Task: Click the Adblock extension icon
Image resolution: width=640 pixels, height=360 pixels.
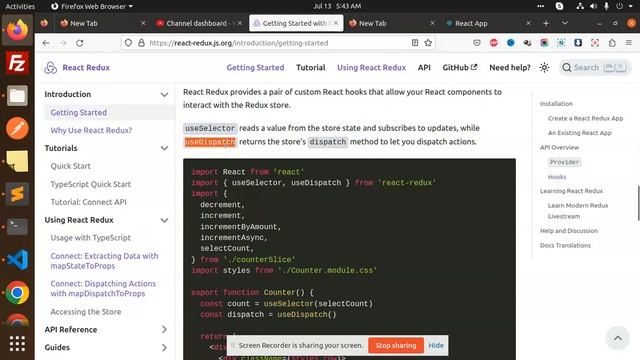Action: point(493,43)
